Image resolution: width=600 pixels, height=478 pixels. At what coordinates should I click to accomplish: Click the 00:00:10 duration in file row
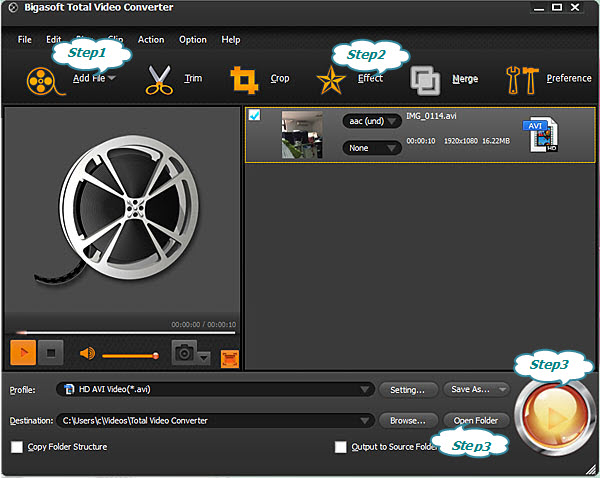click(421, 141)
